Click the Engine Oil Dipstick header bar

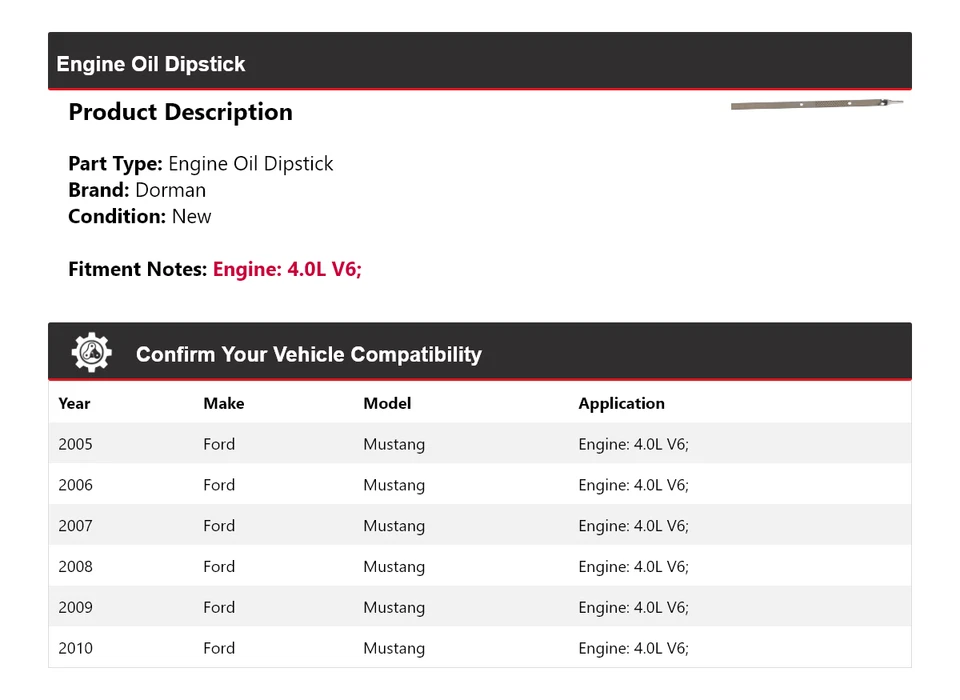click(x=480, y=63)
